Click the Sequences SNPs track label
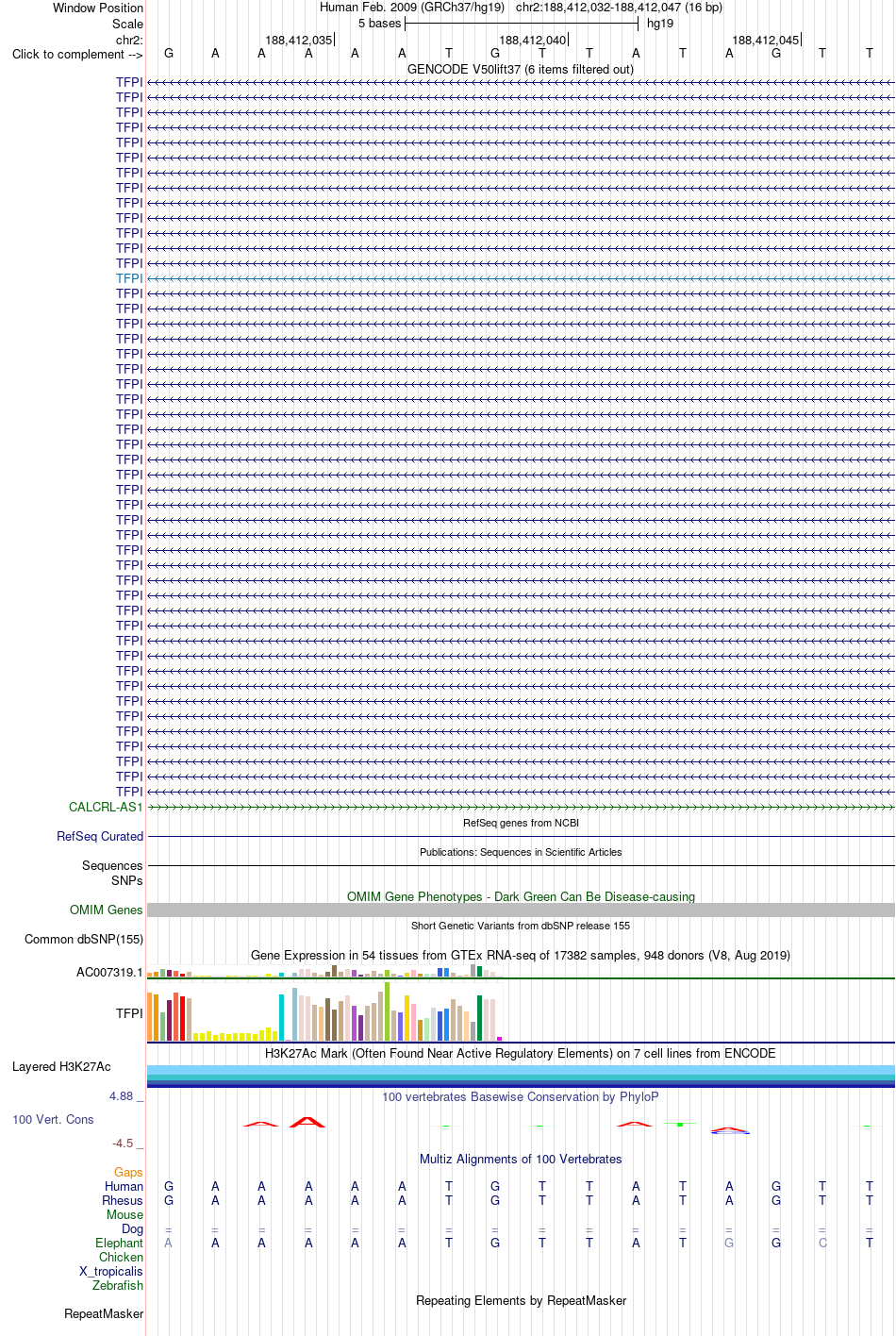 tap(112, 873)
